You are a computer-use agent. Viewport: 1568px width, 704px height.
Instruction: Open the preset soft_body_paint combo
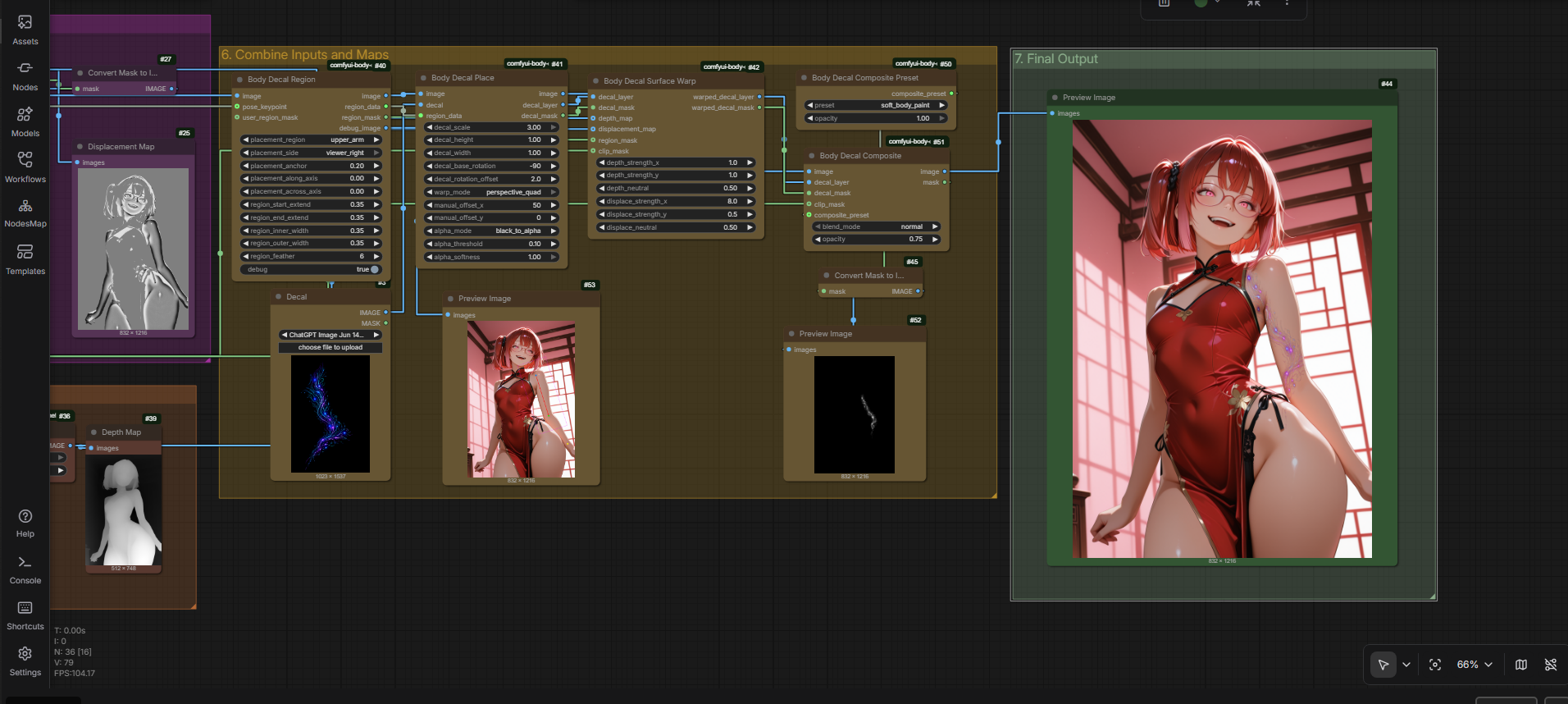pos(876,105)
